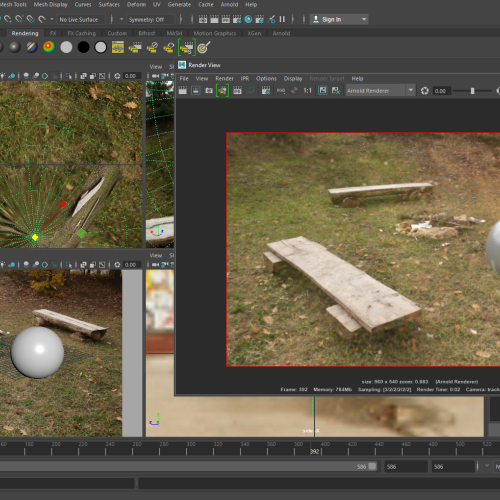Screen dimensions: 500x500
Task: Click the second 586 animation end field
Action: tap(453, 466)
